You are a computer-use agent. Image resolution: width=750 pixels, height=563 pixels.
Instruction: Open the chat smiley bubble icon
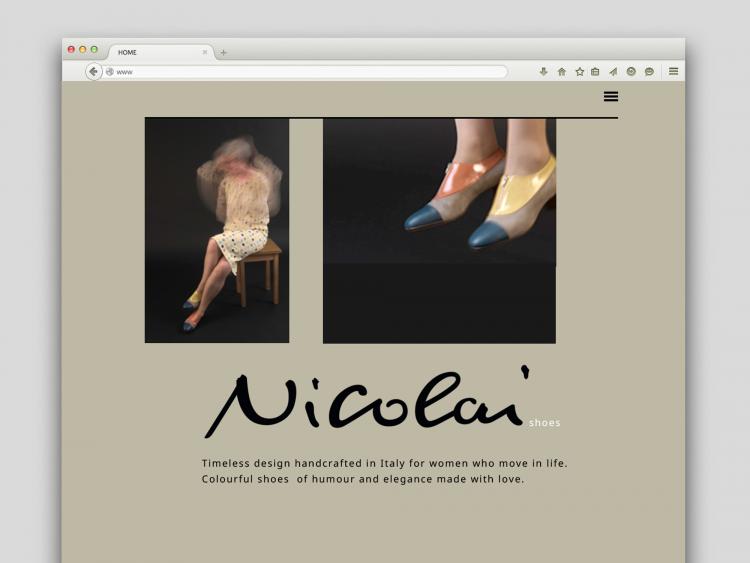(649, 72)
